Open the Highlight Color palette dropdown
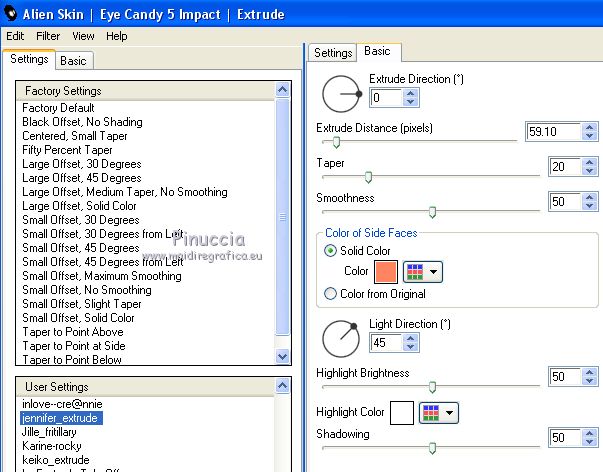Image resolution: width=603 pixels, height=472 pixels. (x=439, y=413)
